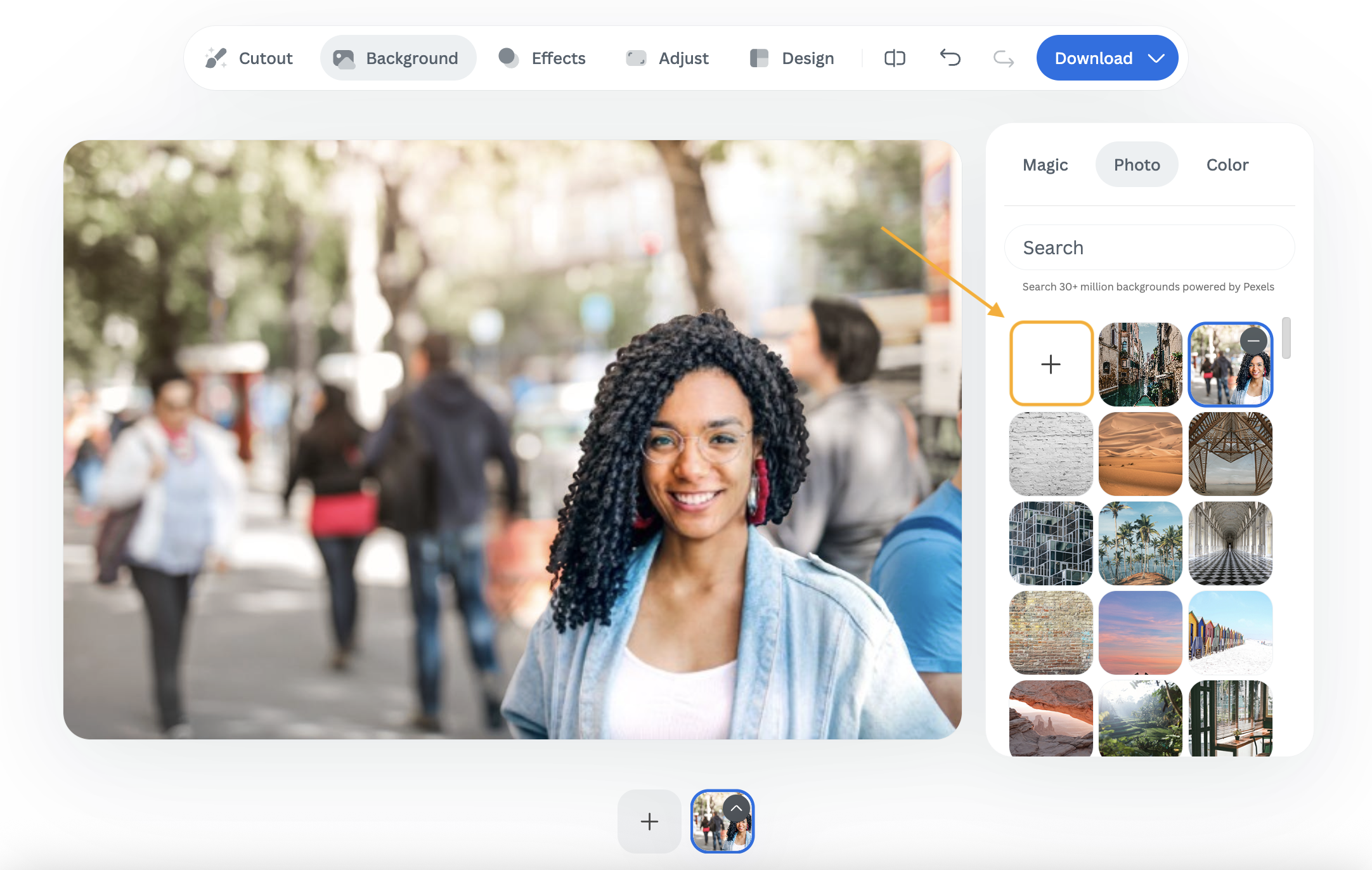1372x870 pixels.
Task: Select the Cutout tool
Action: click(249, 58)
